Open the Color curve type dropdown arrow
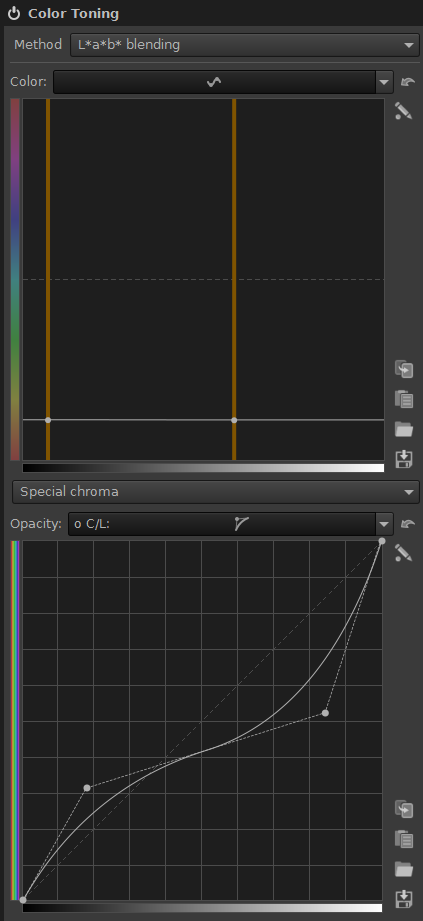The height and width of the screenshot is (921, 423). click(x=384, y=82)
